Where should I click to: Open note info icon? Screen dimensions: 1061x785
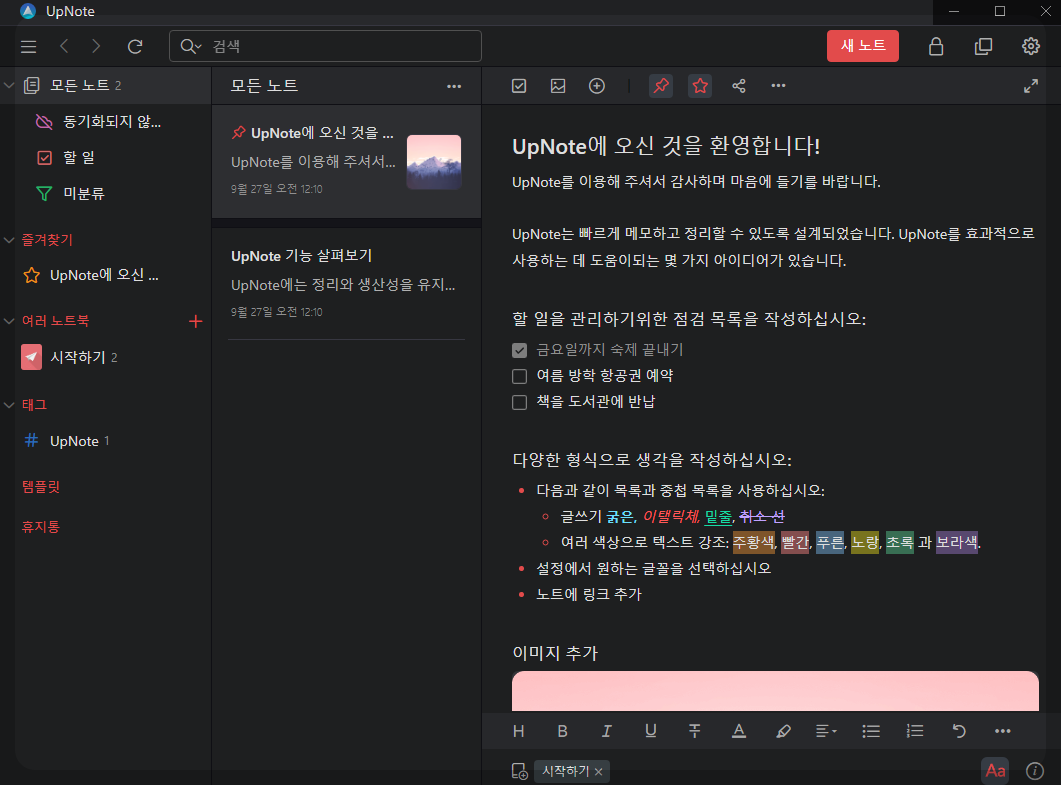[1035, 771]
